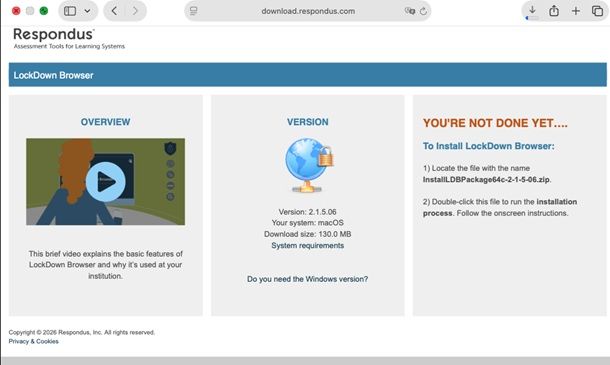The image size is (610, 365).
Task: Go back with the back arrow
Action: (x=114, y=11)
